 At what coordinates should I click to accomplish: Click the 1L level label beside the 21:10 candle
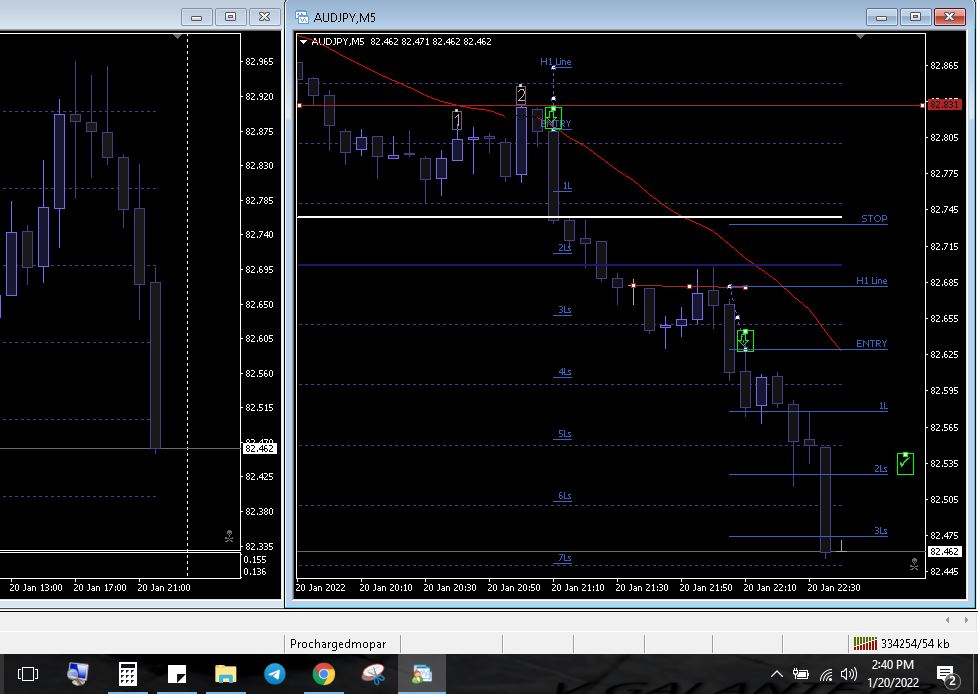[567, 186]
